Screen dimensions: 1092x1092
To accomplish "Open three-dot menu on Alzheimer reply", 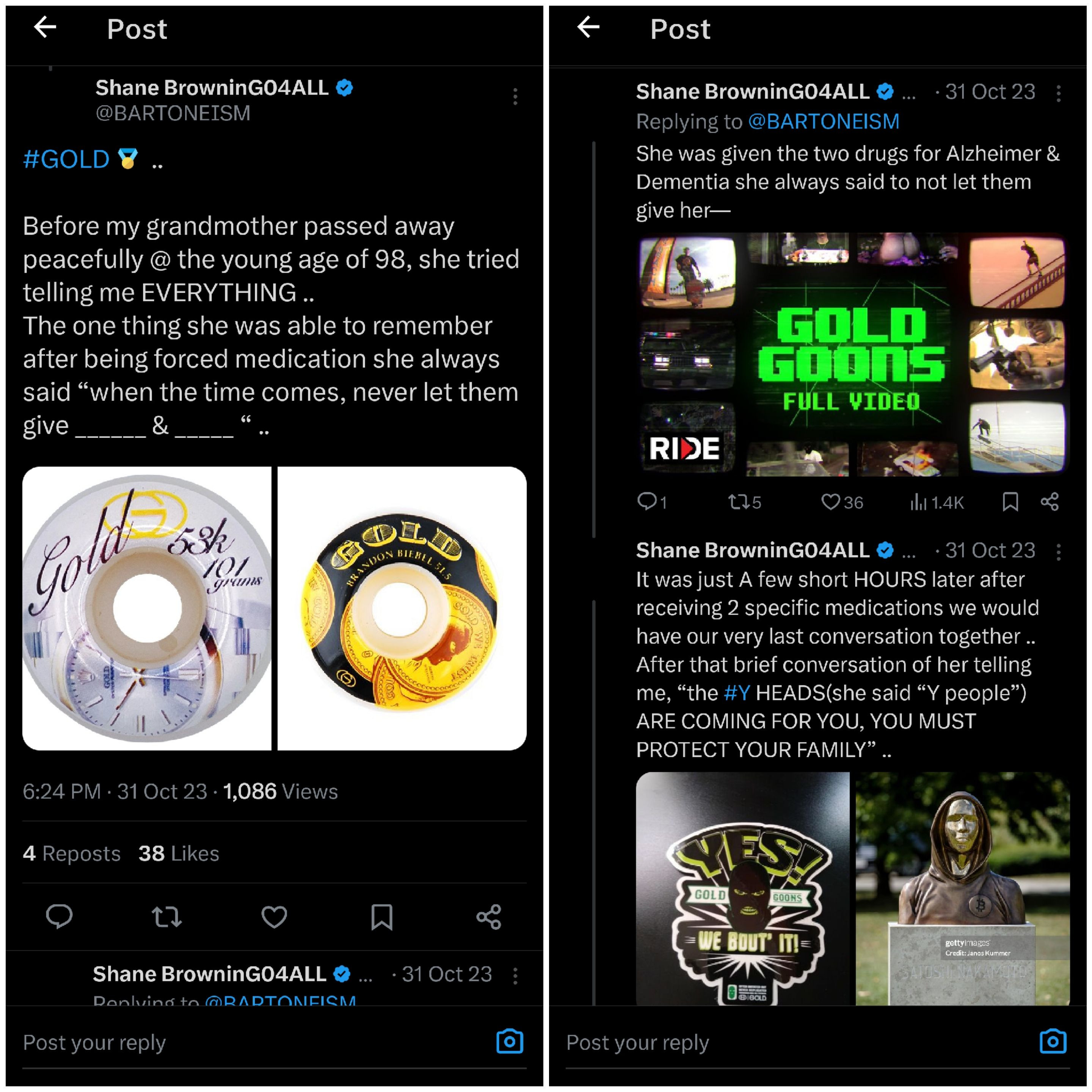I will pyautogui.click(x=1059, y=93).
